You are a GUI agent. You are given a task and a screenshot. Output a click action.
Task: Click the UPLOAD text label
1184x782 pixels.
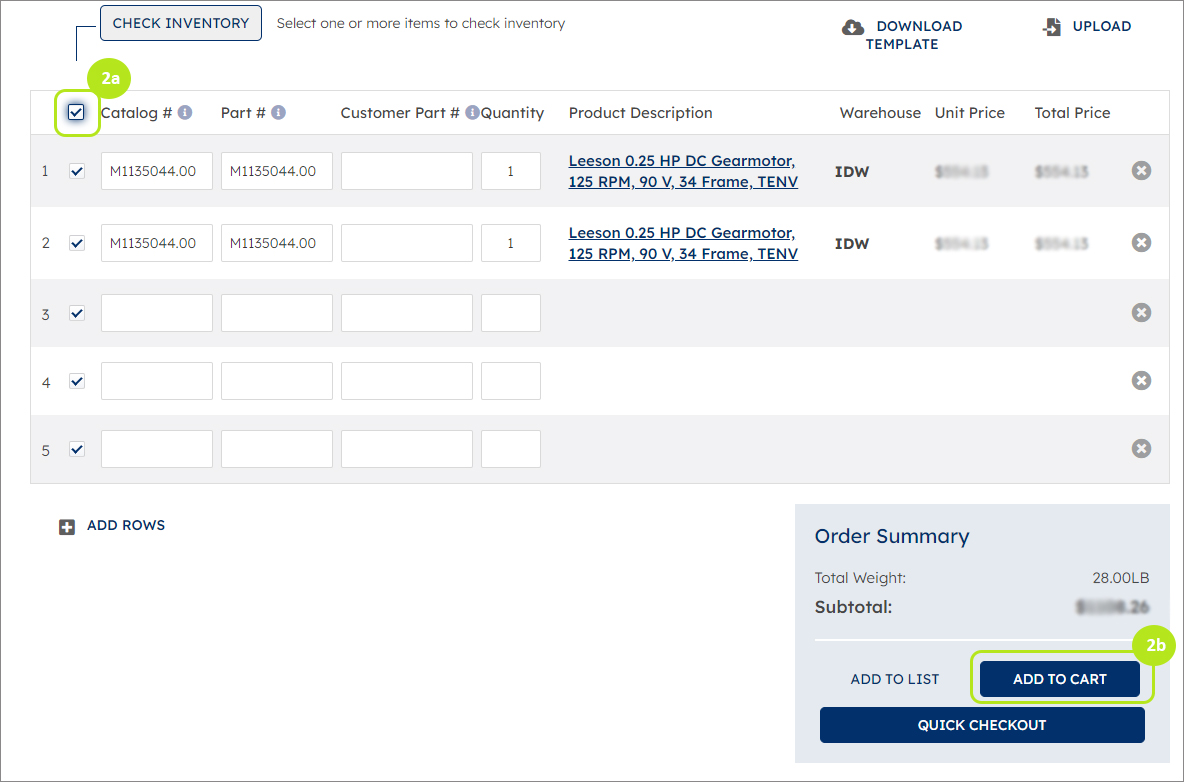(x=1102, y=26)
